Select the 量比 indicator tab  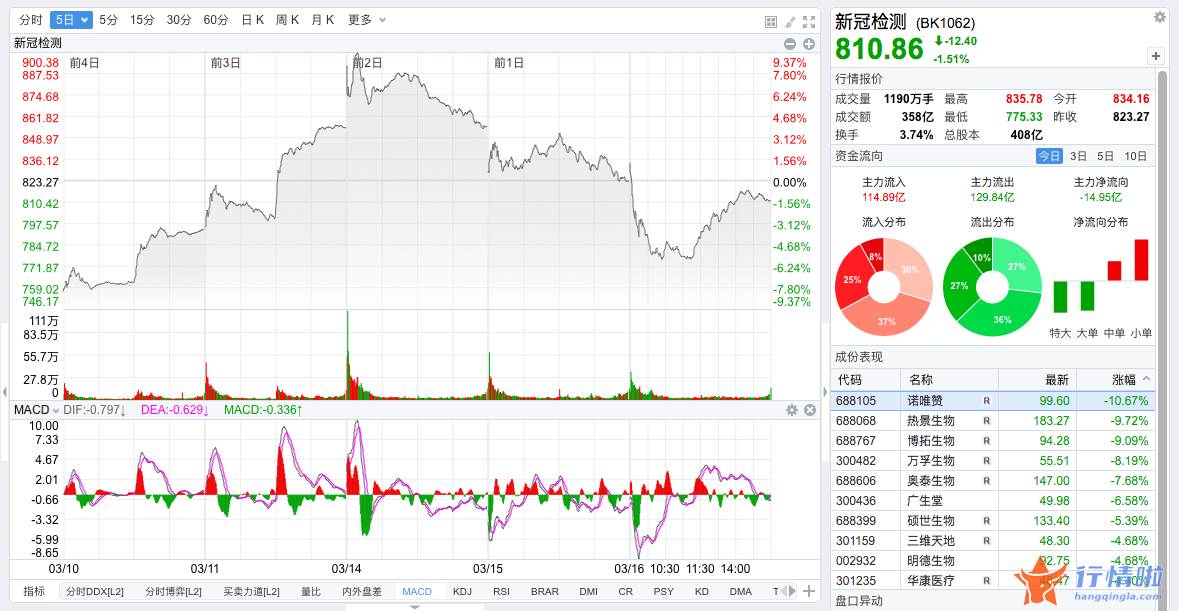pos(311,591)
